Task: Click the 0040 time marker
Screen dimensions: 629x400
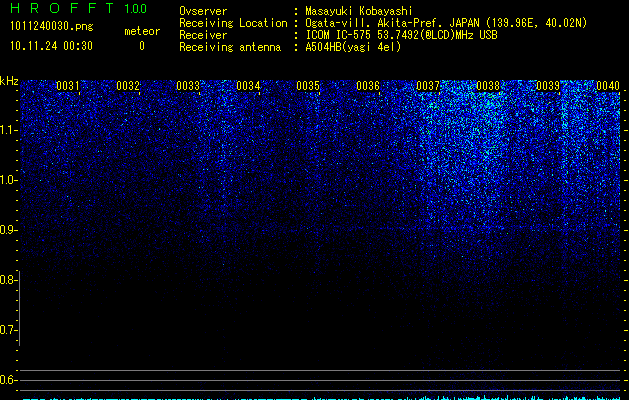Action: tap(608, 86)
